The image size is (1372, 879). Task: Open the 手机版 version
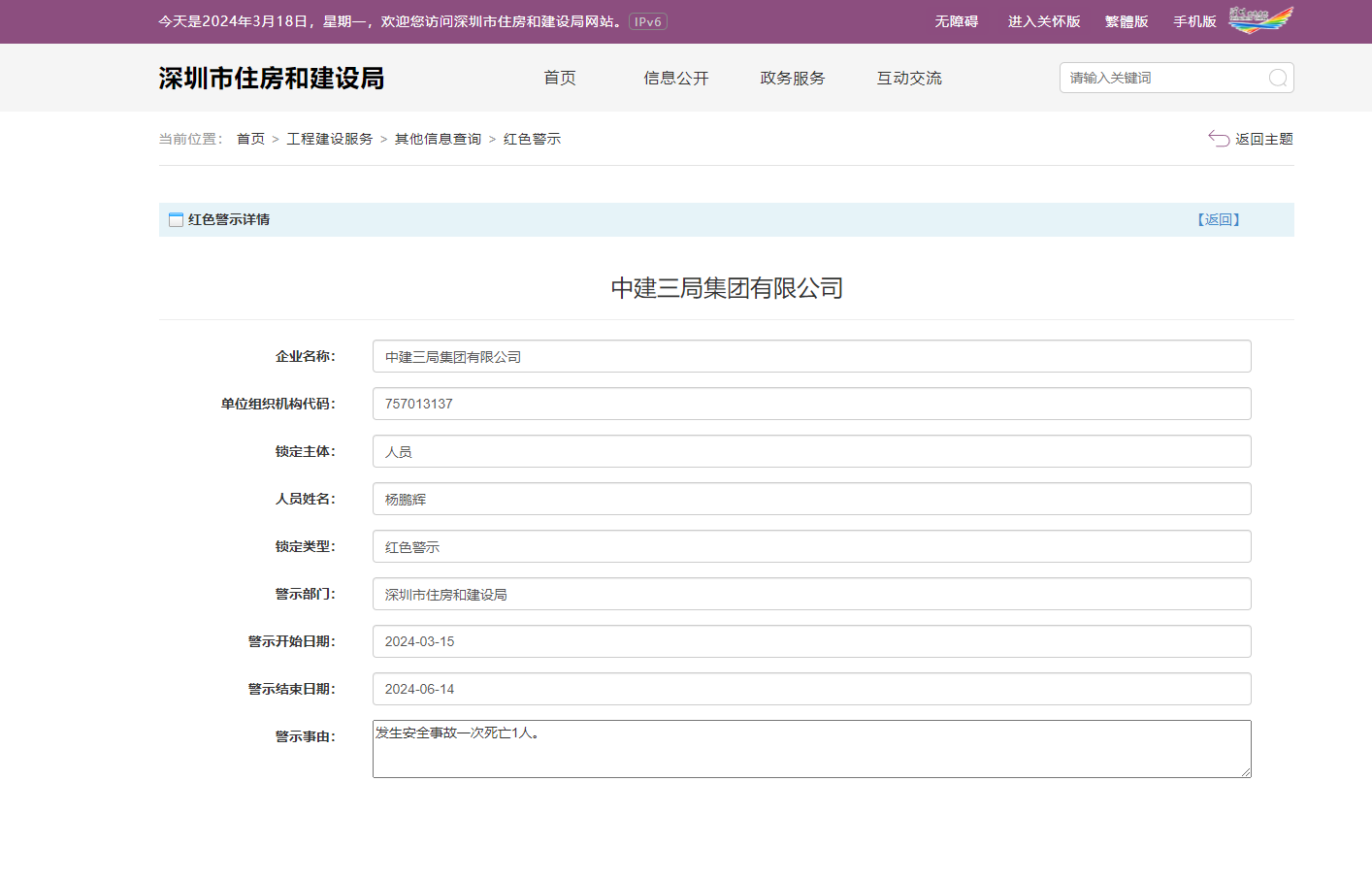[1194, 20]
